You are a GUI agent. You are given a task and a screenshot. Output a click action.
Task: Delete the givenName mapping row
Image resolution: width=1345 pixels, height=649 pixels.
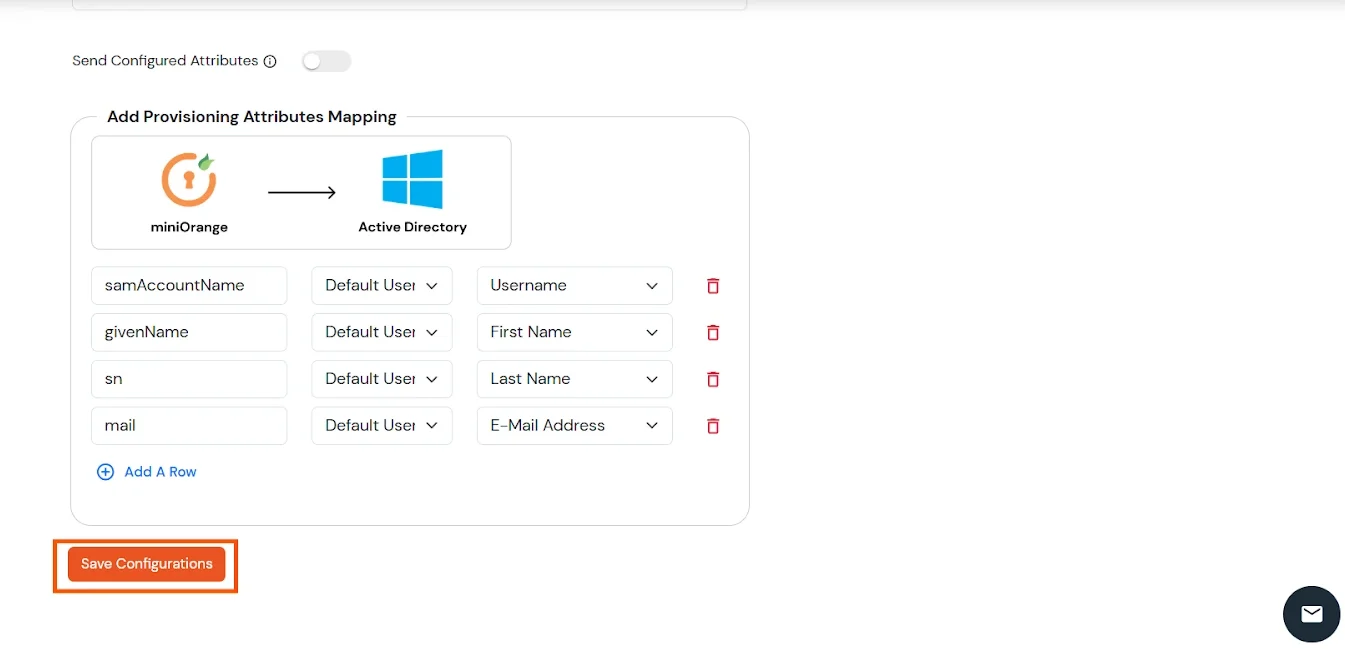pyautogui.click(x=713, y=333)
